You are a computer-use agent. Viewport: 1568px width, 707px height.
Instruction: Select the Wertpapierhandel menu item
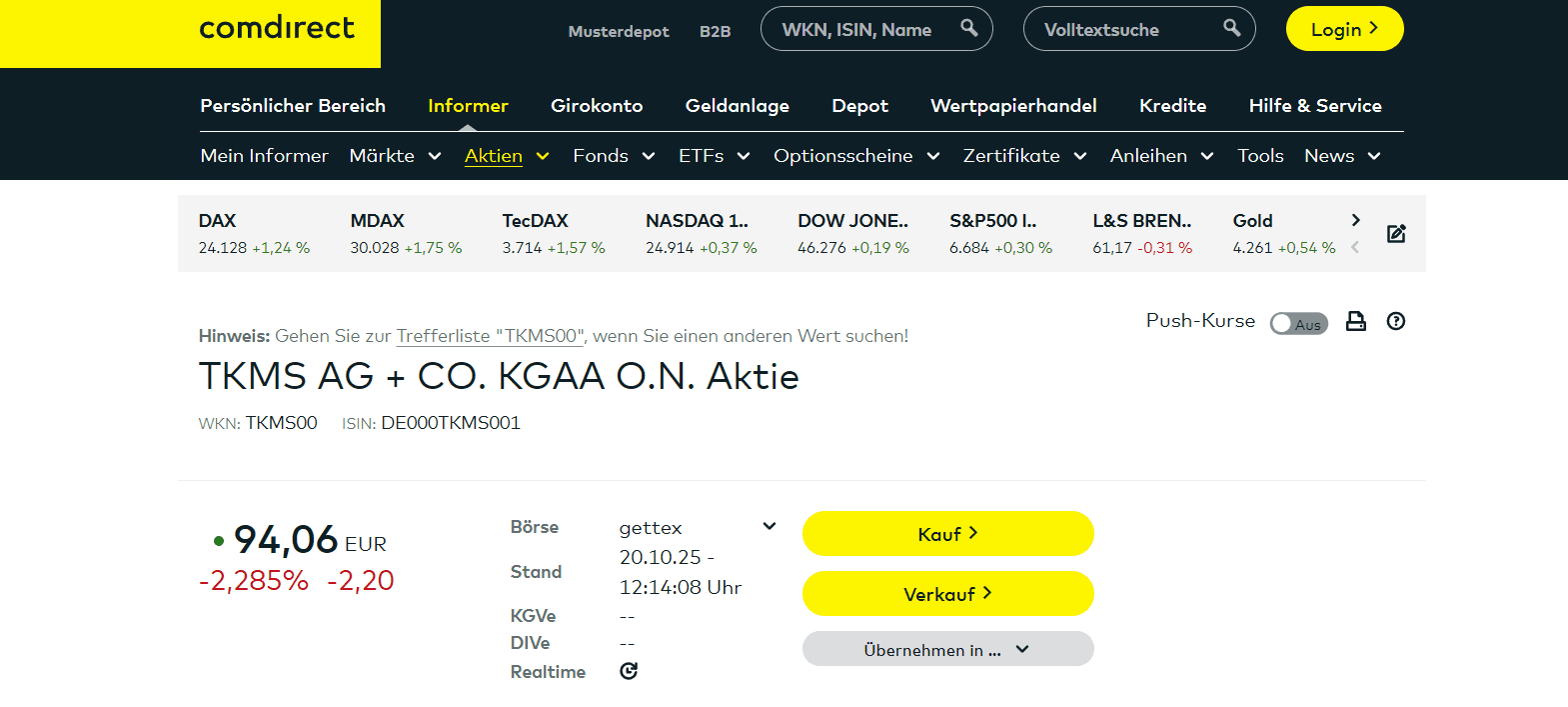[x=1013, y=106]
